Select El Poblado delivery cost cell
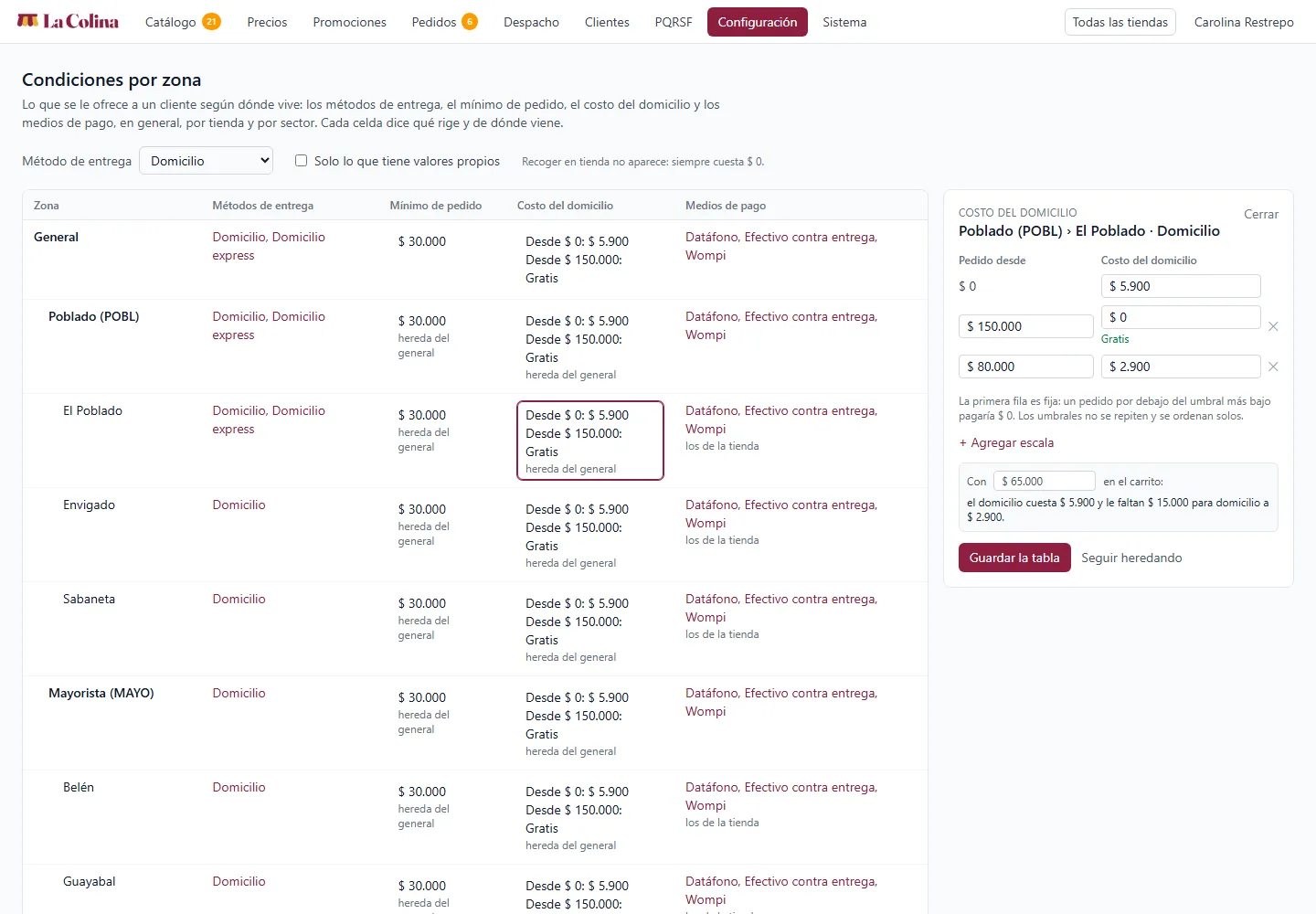Screen dimensions: 1316x914 pyautogui.click(x=590, y=441)
